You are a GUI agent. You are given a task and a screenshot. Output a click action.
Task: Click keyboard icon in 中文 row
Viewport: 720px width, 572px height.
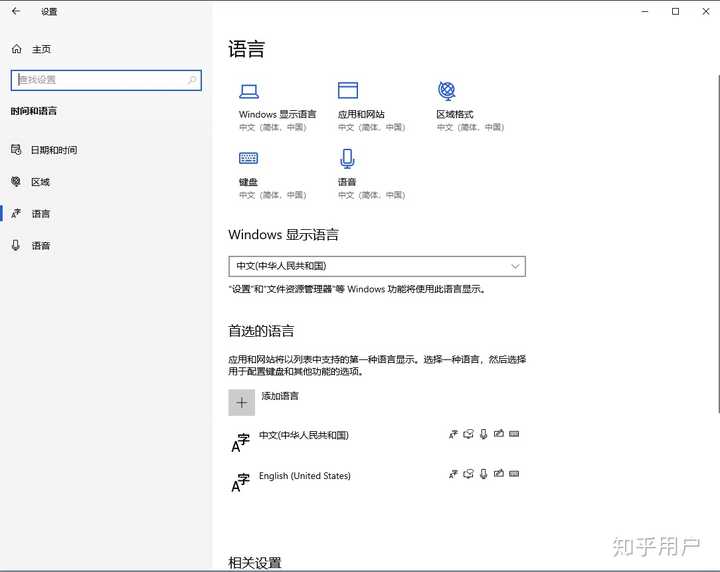click(514, 433)
